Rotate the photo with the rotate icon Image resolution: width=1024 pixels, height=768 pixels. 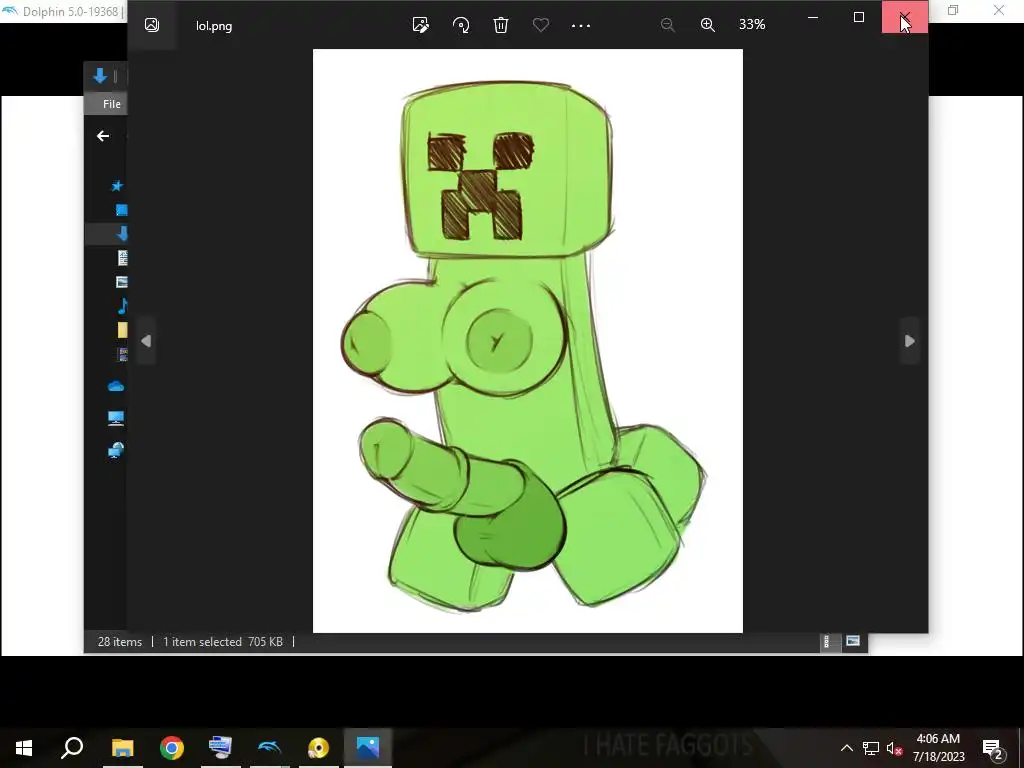click(x=461, y=25)
